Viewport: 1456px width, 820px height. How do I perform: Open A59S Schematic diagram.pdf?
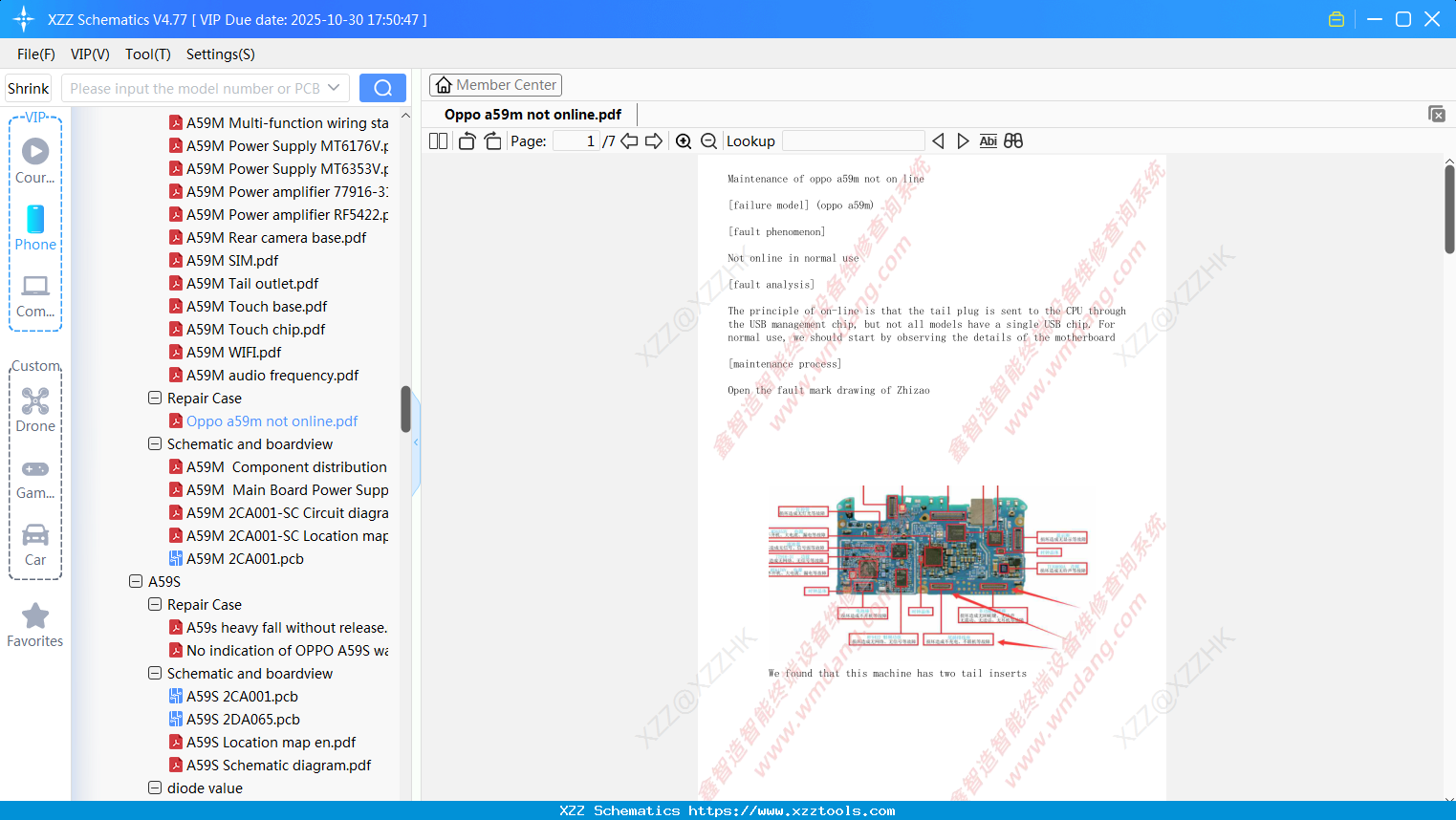click(x=278, y=766)
